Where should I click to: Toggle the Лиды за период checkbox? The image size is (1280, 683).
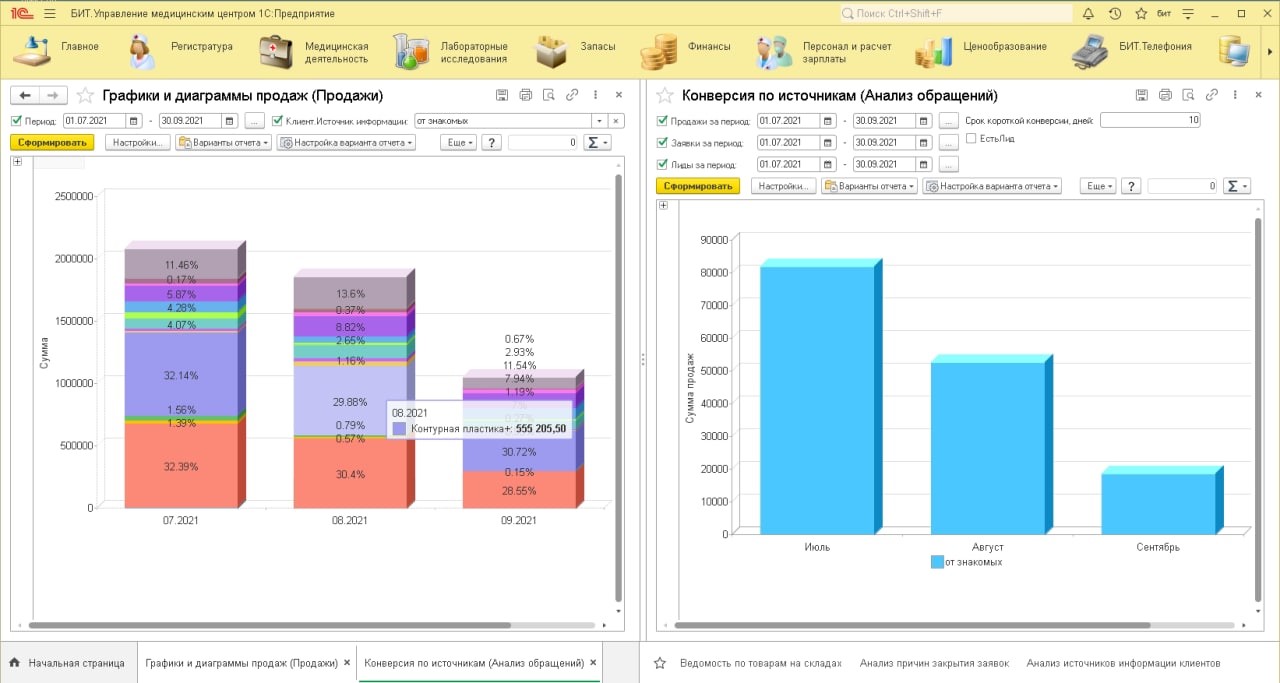click(662, 164)
